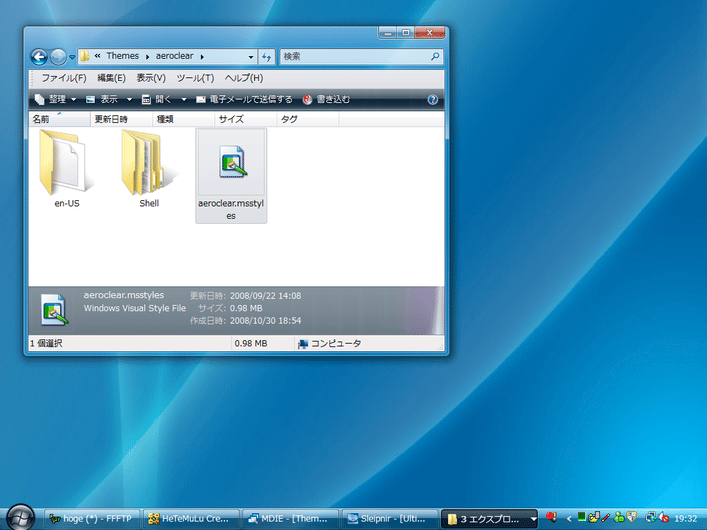Switch to hoge FFFTP taskbar button
707x530 pixels.
(92, 519)
